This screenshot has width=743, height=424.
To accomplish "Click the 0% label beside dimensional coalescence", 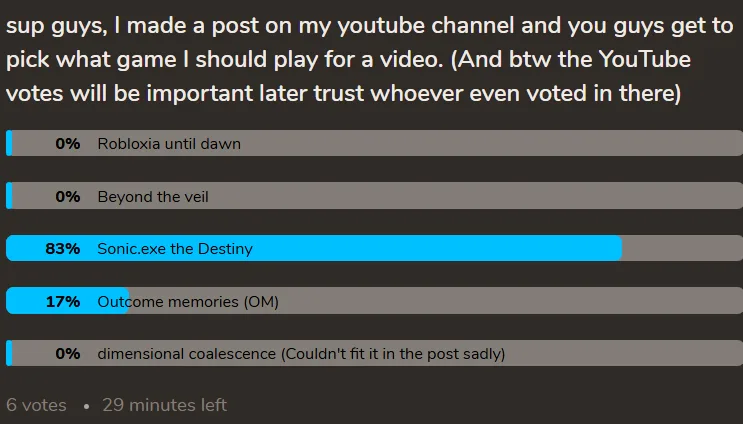I will click(x=67, y=353).
